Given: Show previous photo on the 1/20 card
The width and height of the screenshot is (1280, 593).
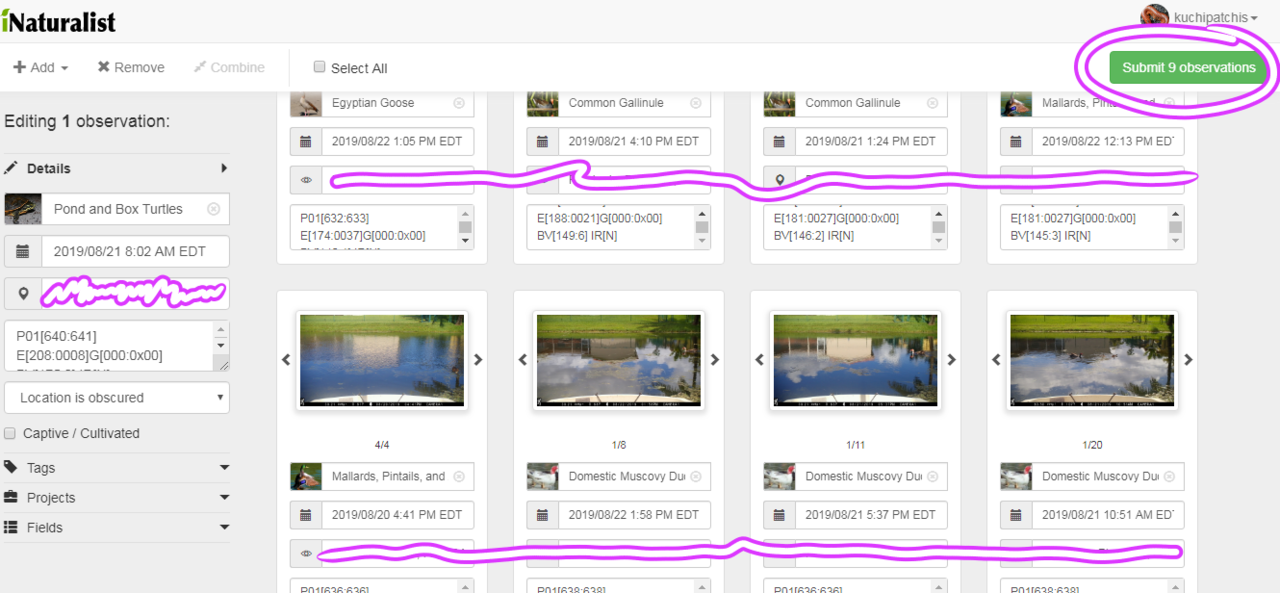Looking at the screenshot, I should [x=996, y=360].
